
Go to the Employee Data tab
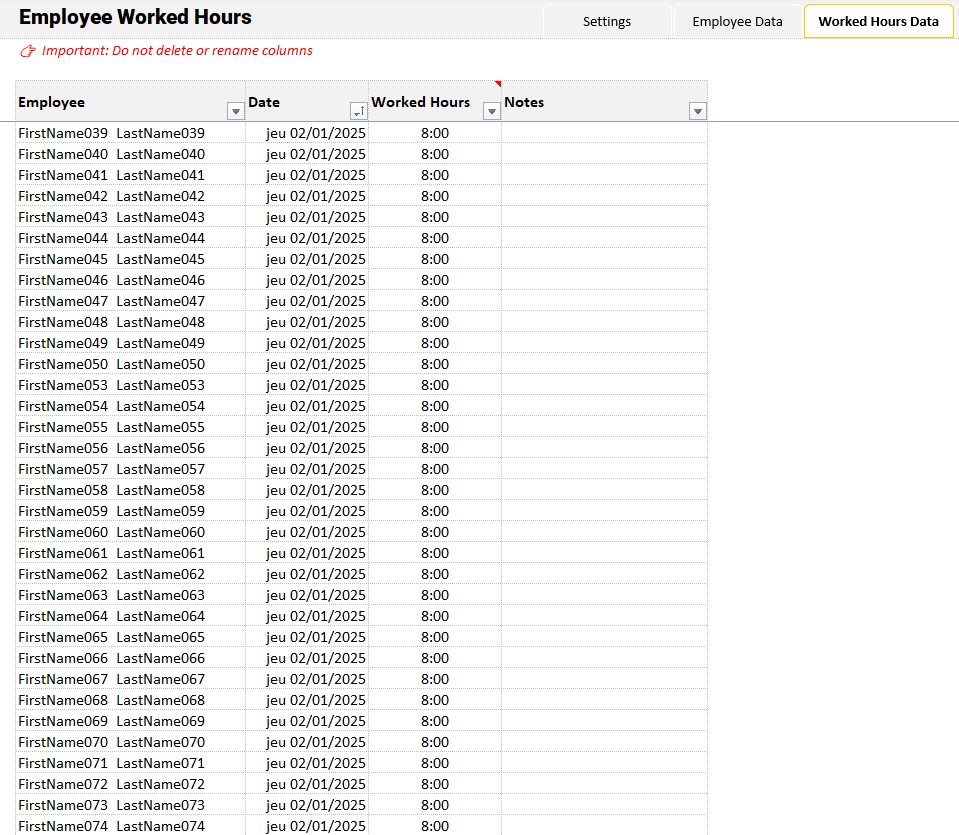click(x=737, y=21)
